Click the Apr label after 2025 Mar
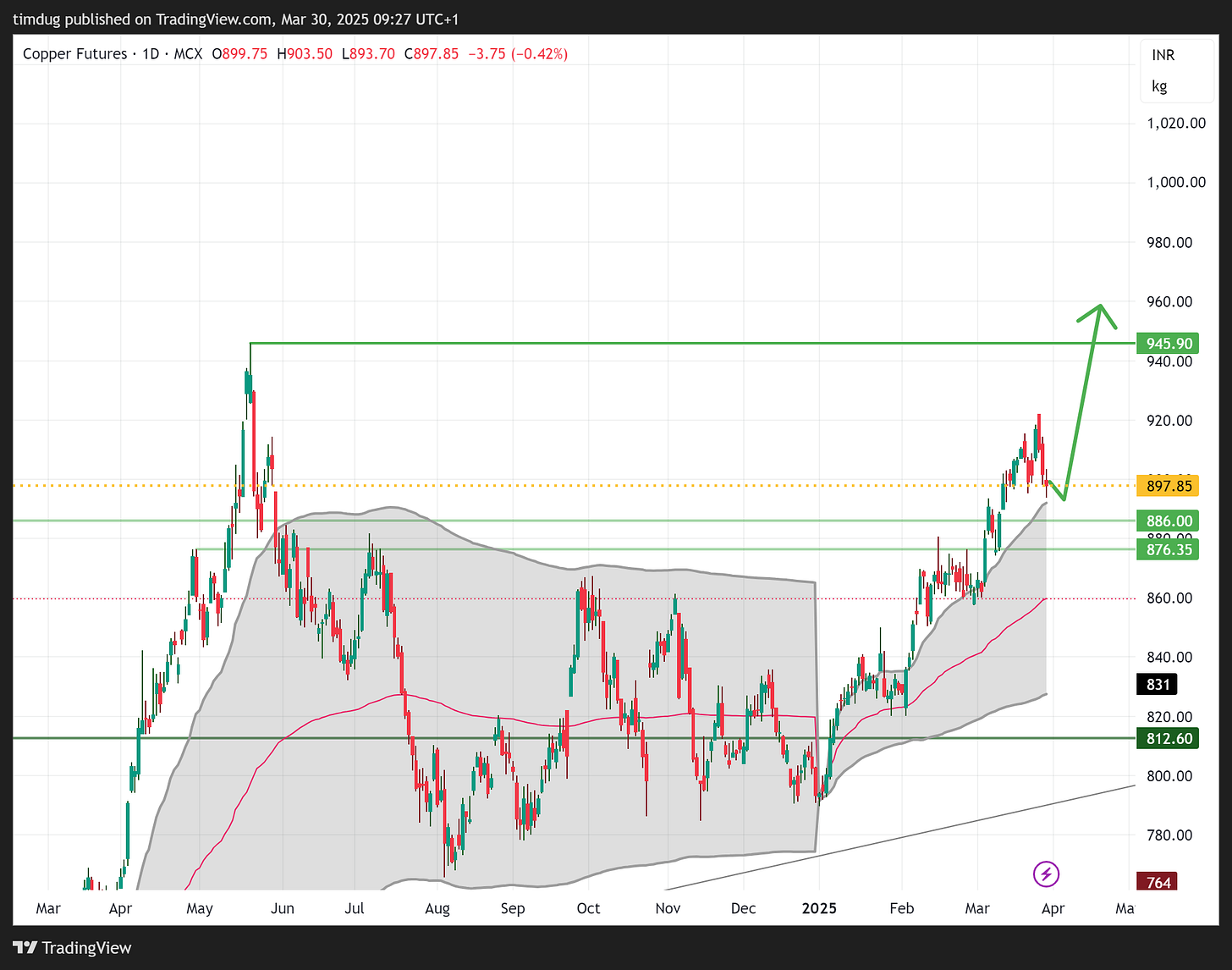 point(1053,909)
